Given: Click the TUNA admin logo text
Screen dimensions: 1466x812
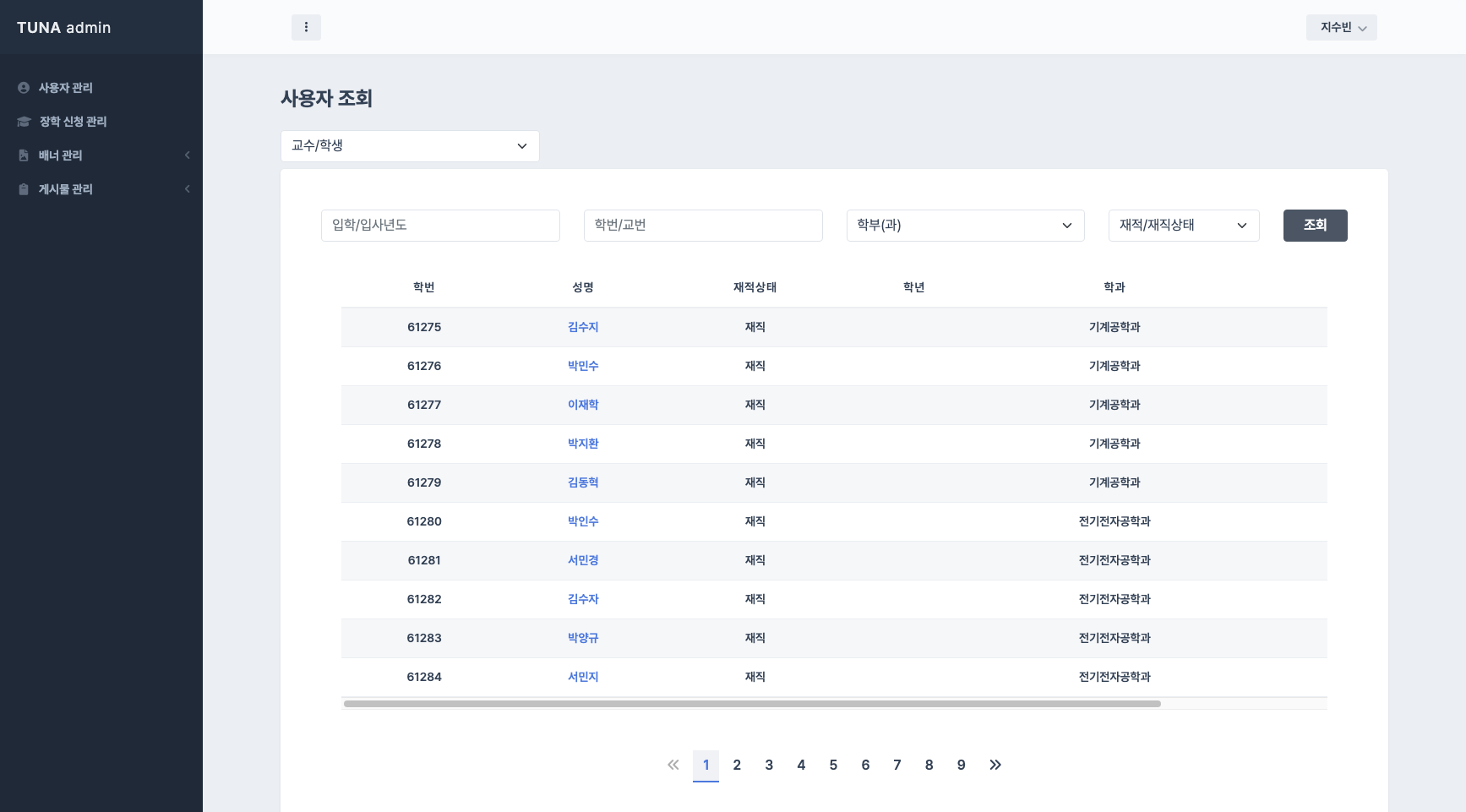Looking at the screenshot, I should point(64,28).
